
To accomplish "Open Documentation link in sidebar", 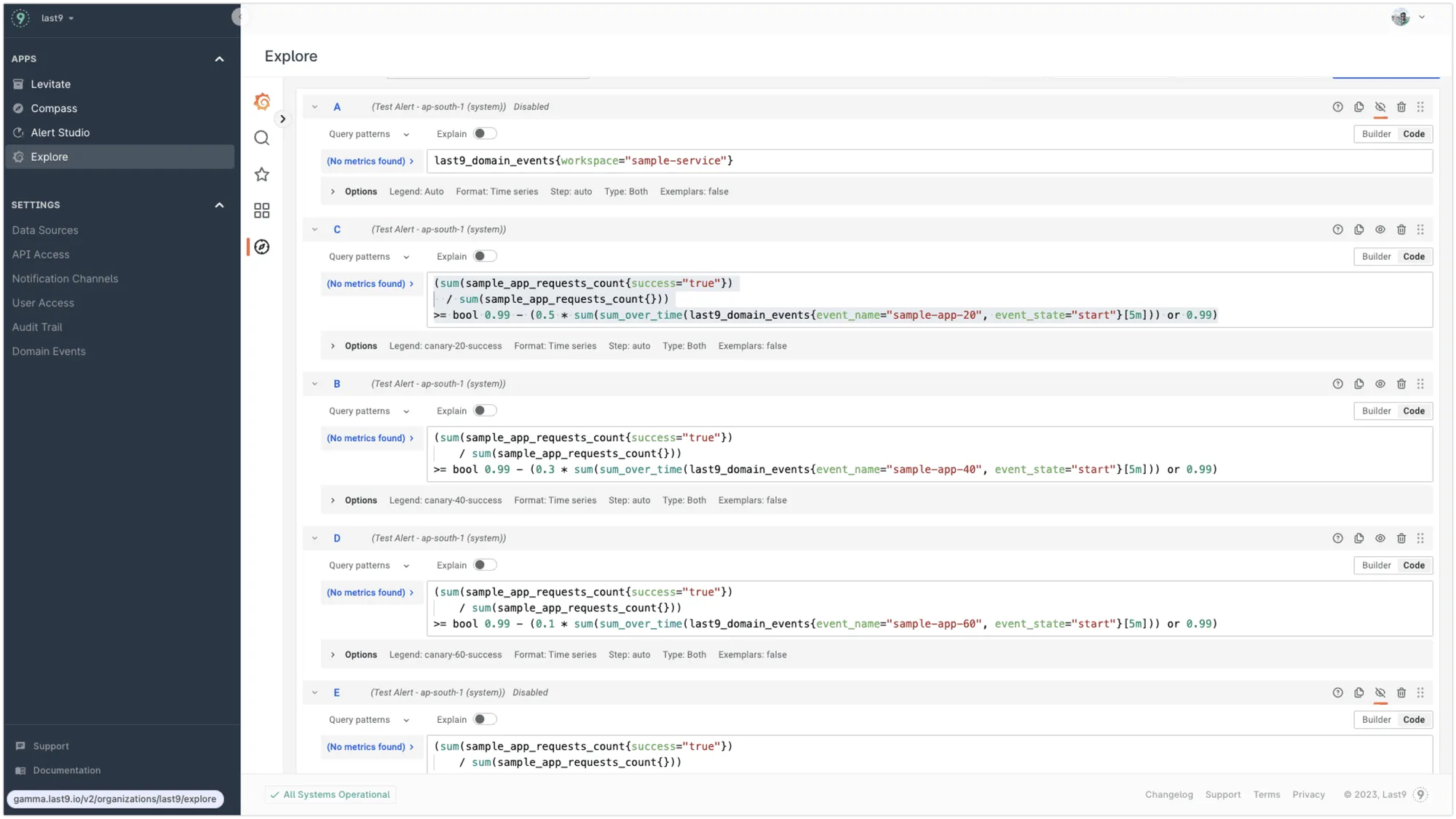I will (66, 770).
